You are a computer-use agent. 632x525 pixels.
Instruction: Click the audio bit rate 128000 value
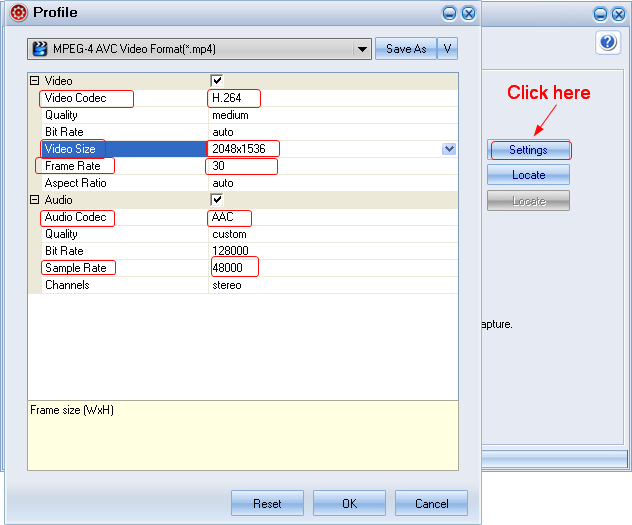[230, 251]
